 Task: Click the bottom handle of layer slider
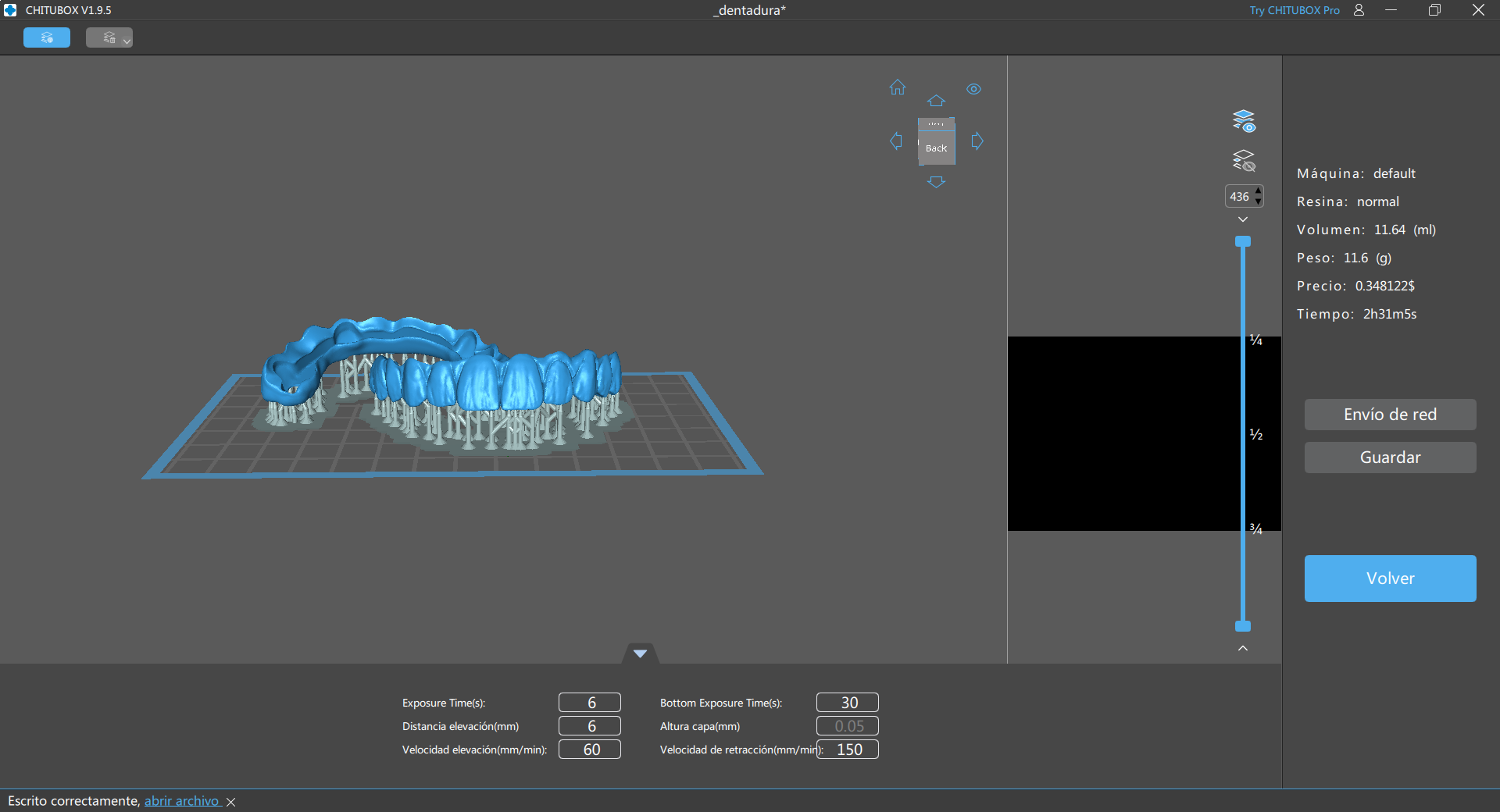coord(1243,626)
